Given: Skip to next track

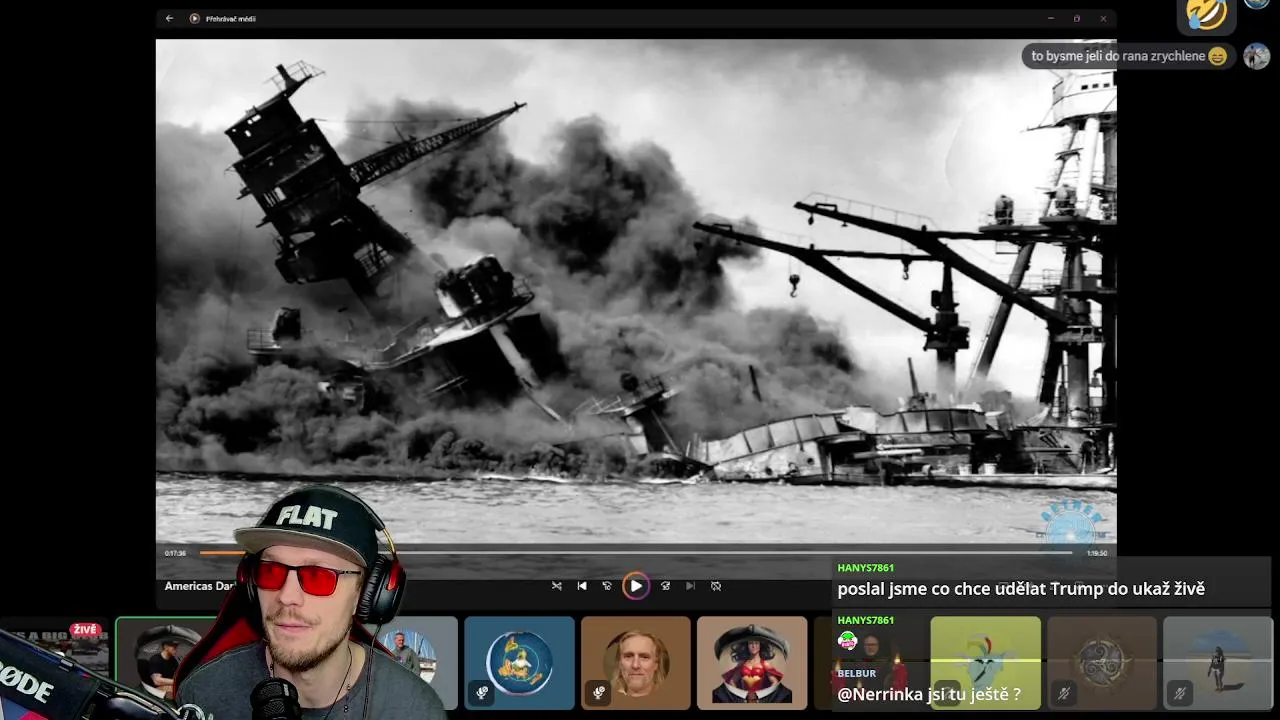Looking at the screenshot, I should tap(690, 586).
